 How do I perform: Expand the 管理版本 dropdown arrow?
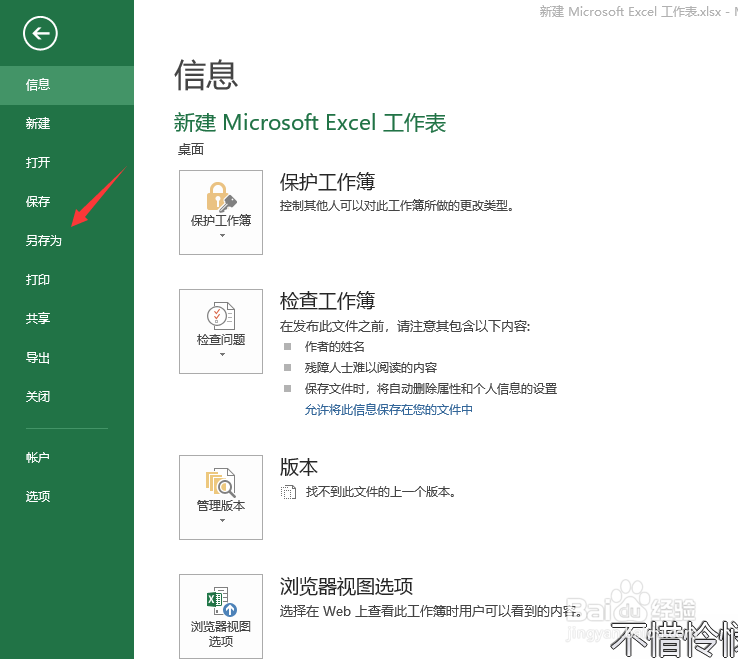(222, 521)
